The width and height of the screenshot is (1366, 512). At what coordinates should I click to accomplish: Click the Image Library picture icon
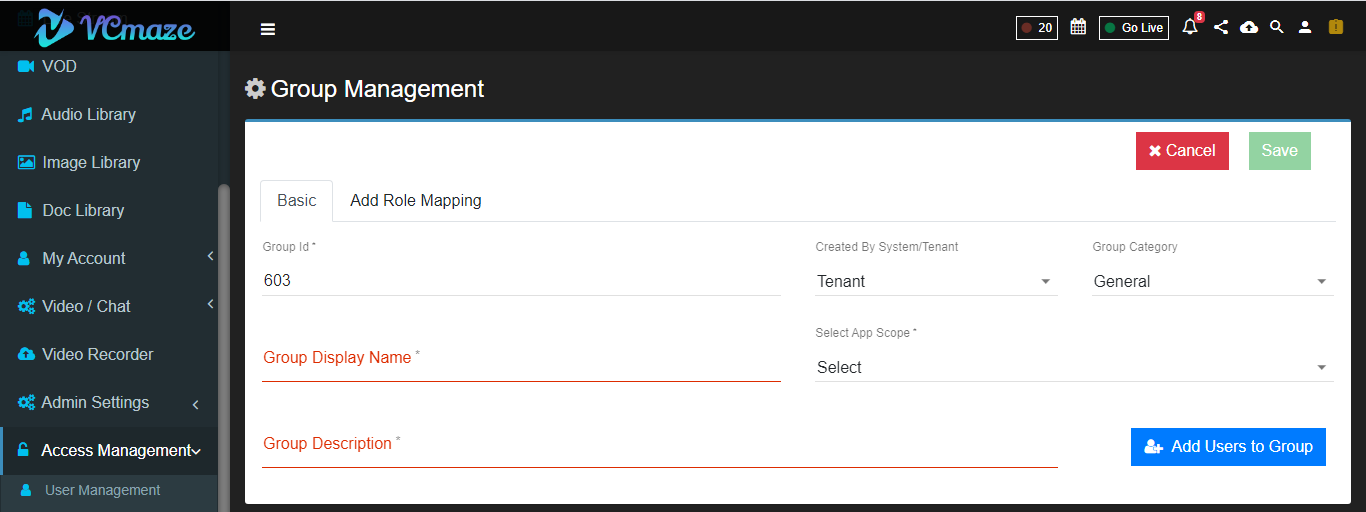(x=26, y=162)
